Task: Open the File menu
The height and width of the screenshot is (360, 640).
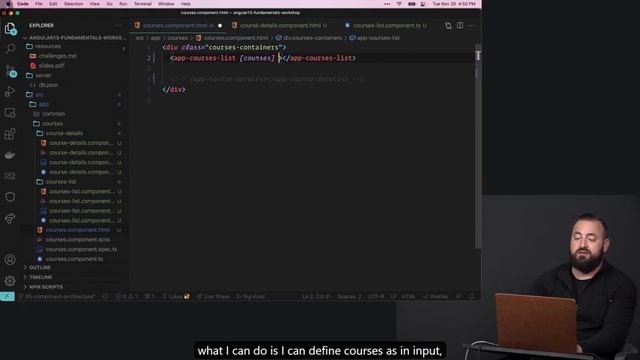Action: coord(38,4)
